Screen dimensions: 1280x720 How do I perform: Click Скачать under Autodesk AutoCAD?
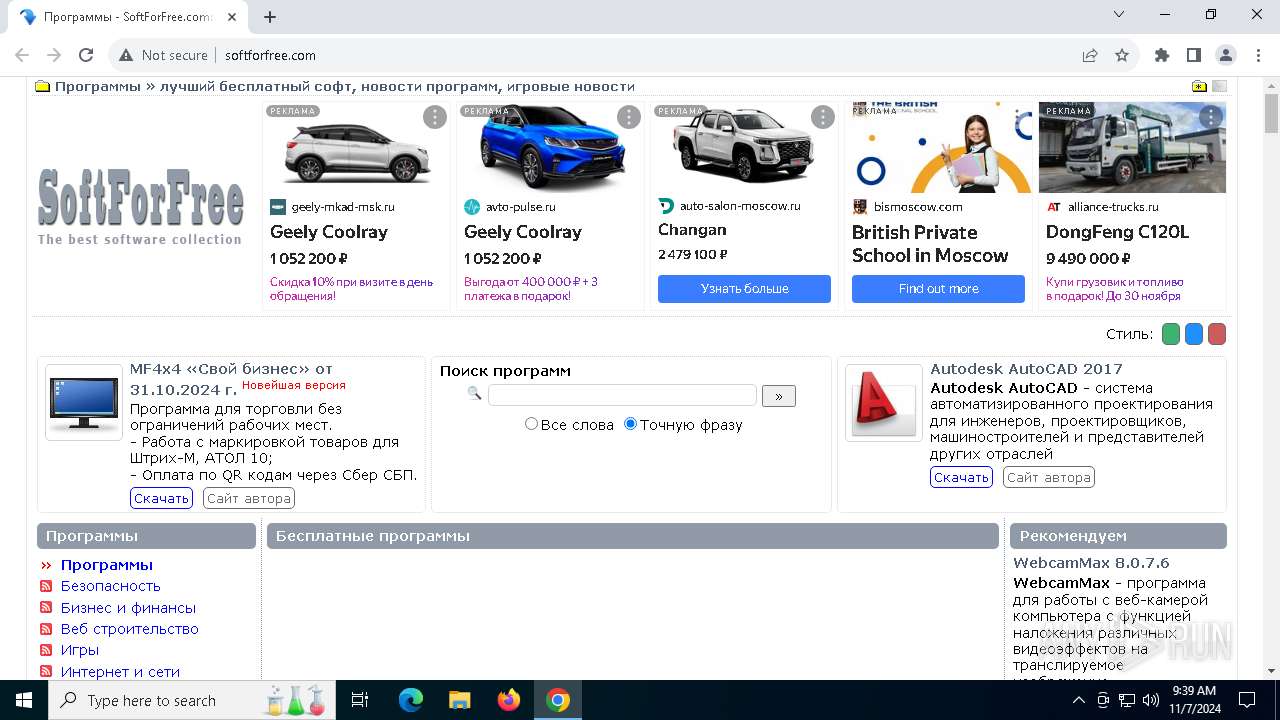(x=961, y=477)
